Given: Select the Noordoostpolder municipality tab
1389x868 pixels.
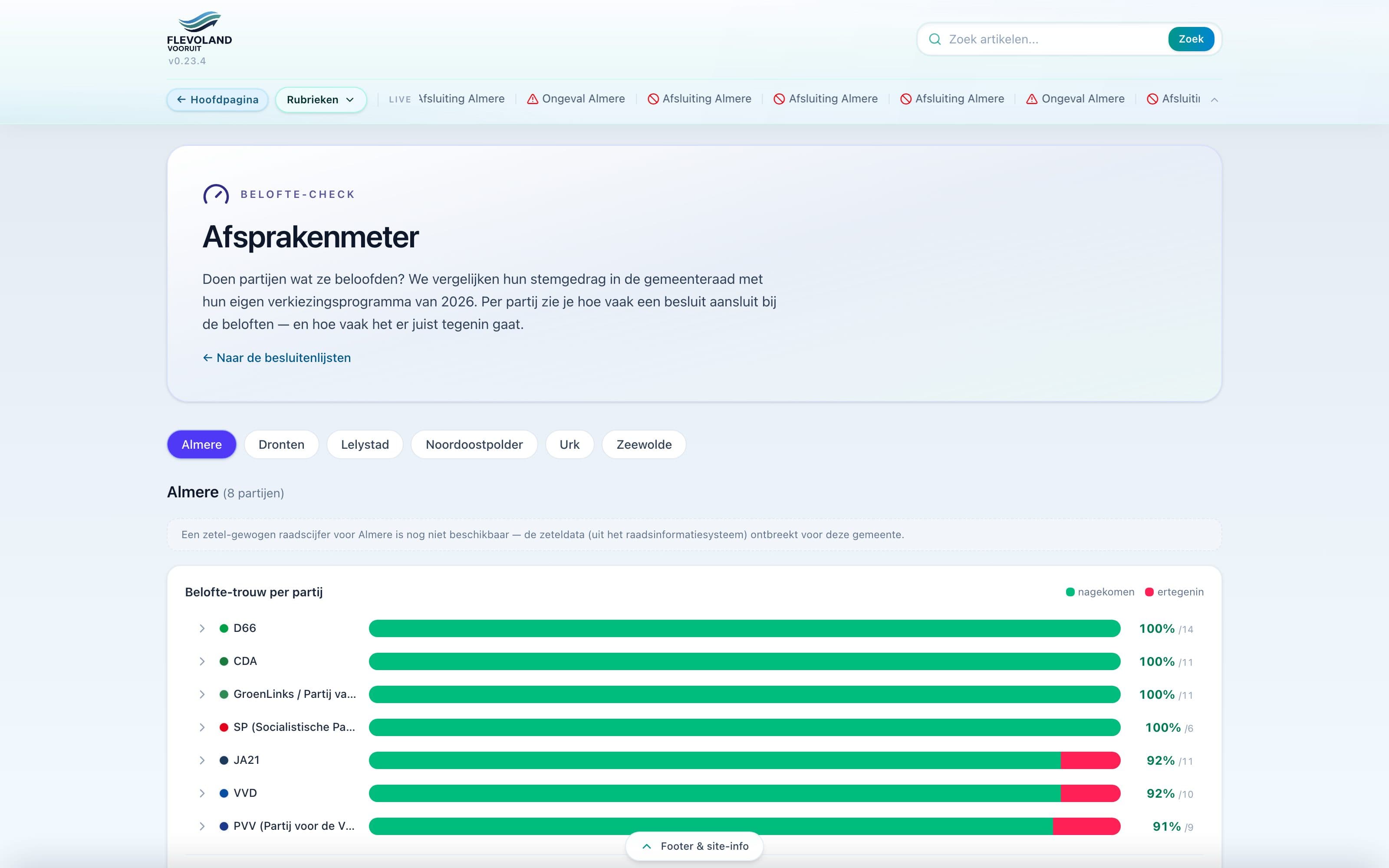Looking at the screenshot, I should [x=474, y=444].
